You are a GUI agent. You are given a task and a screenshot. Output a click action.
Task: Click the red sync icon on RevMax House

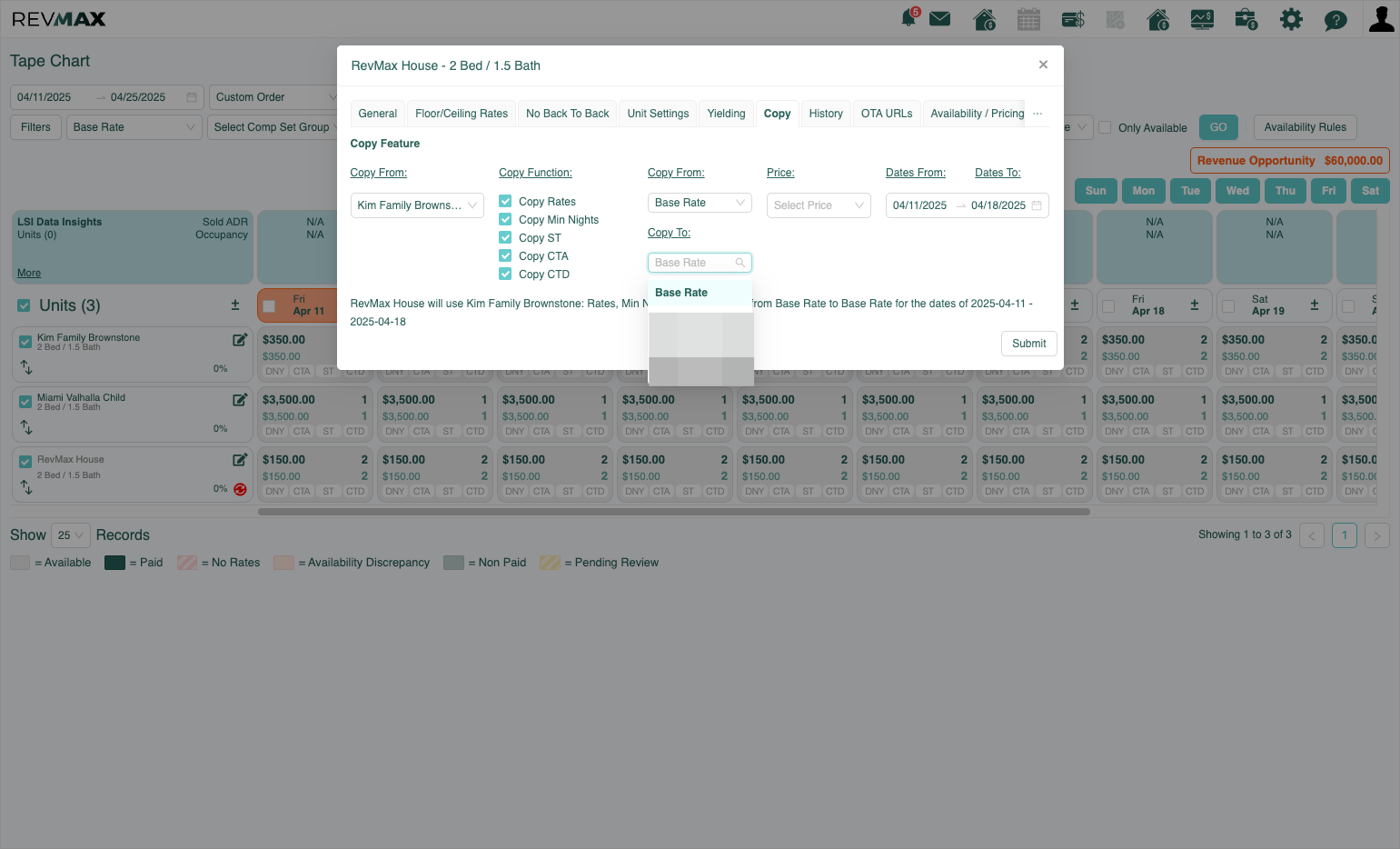coord(240,489)
